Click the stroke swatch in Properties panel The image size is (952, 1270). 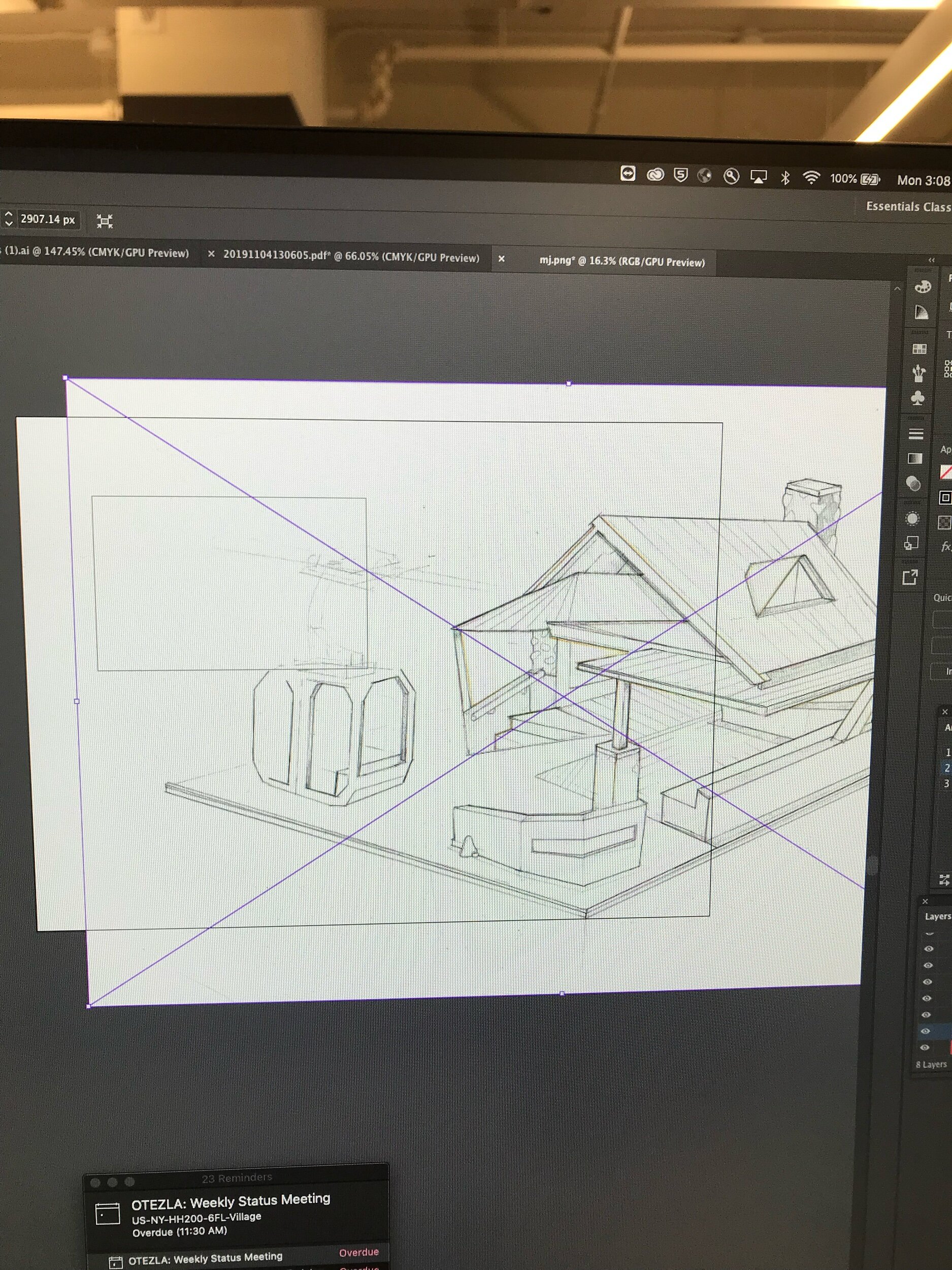[945, 498]
